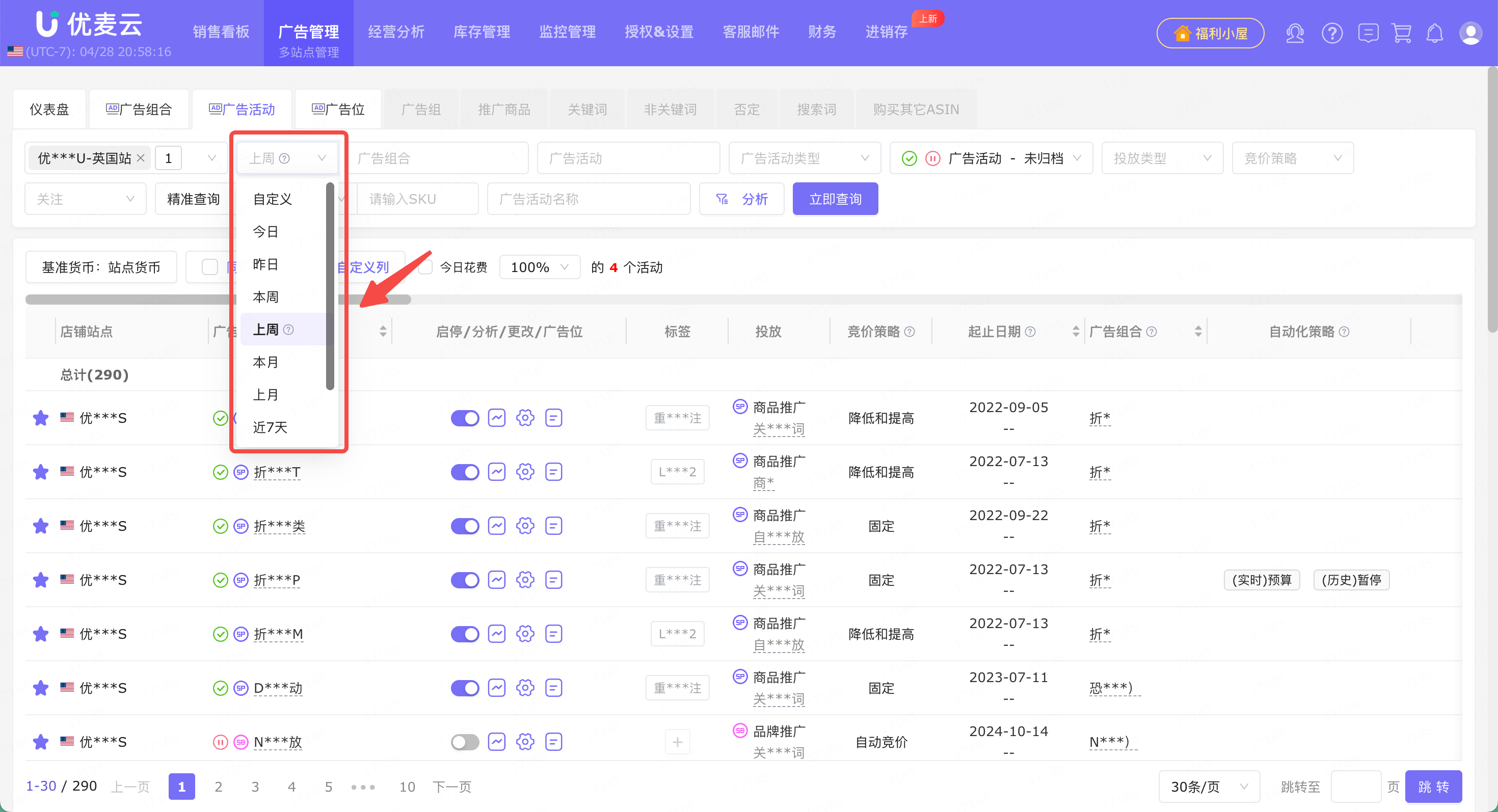
Task: Open 广告活动 - 未归档 status dropdown
Action: pyautogui.click(x=991, y=158)
